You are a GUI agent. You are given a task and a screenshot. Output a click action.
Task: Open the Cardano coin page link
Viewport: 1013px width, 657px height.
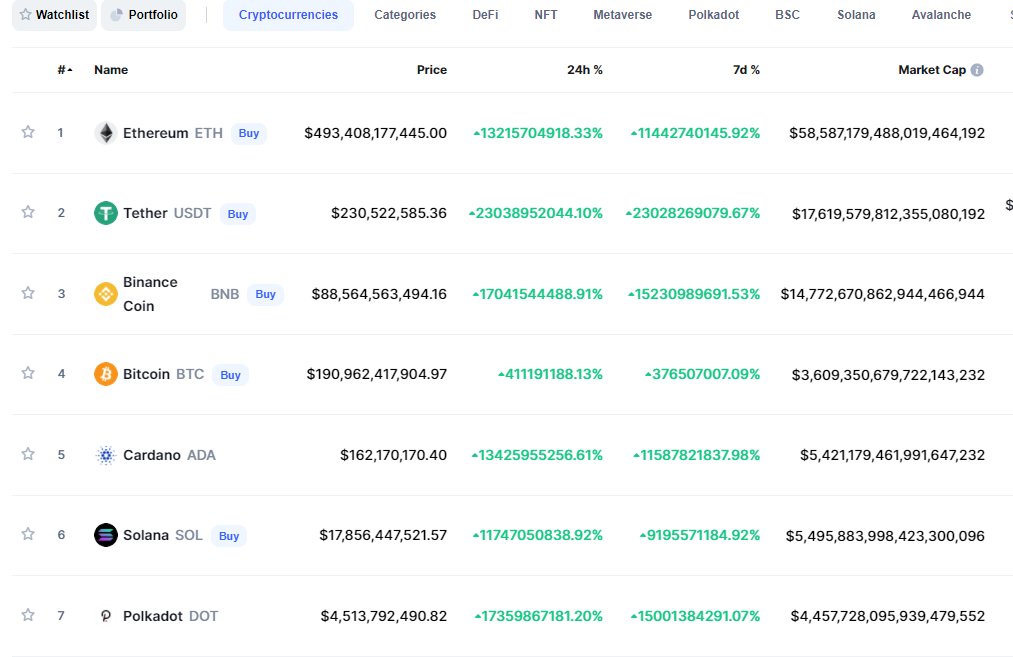[x=152, y=455]
